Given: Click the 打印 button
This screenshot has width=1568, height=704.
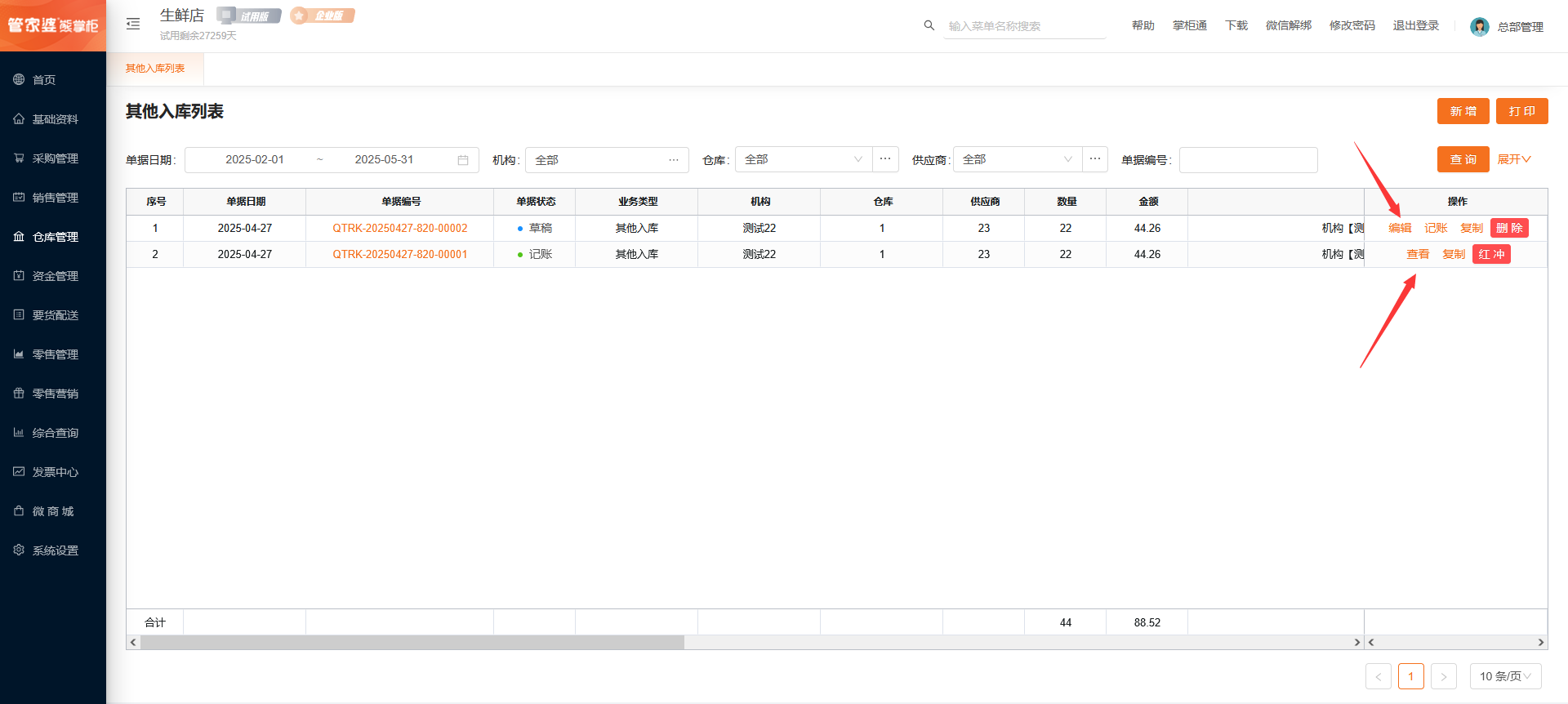Looking at the screenshot, I should (x=1522, y=111).
